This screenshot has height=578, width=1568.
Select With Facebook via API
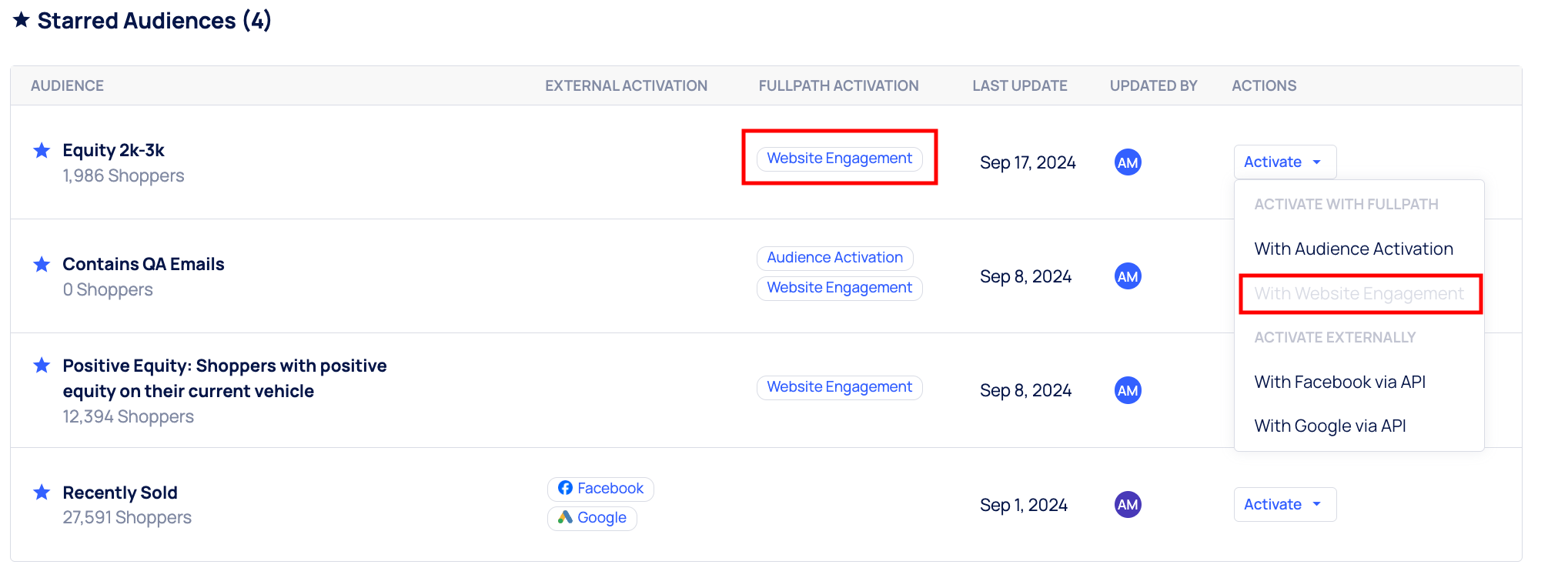pos(1339,383)
